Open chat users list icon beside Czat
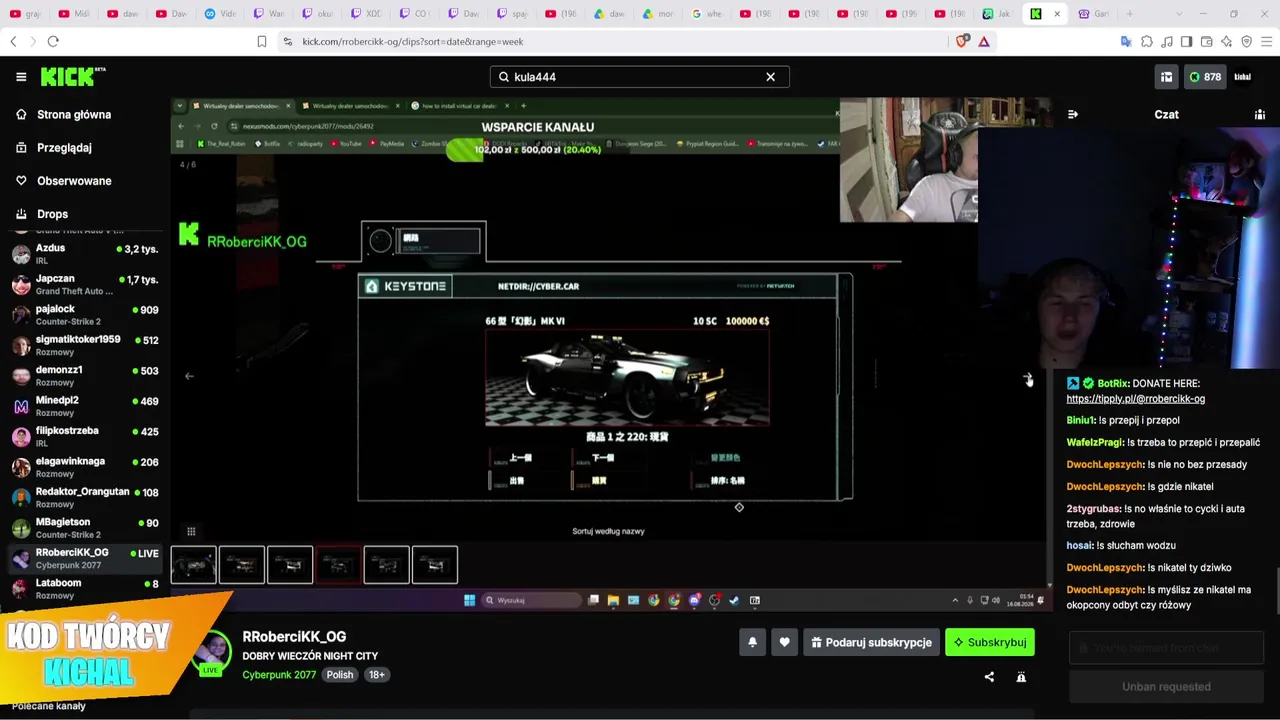 click(x=1259, y=114)
